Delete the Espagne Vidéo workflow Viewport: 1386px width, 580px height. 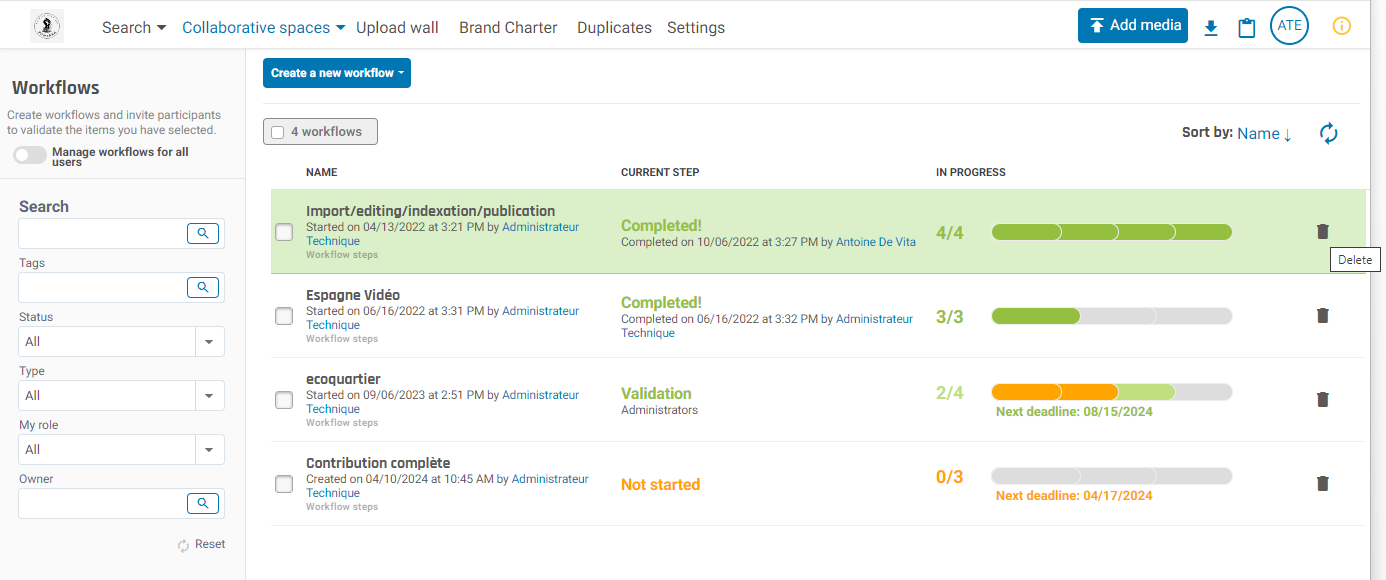(x=1322, y=316)
